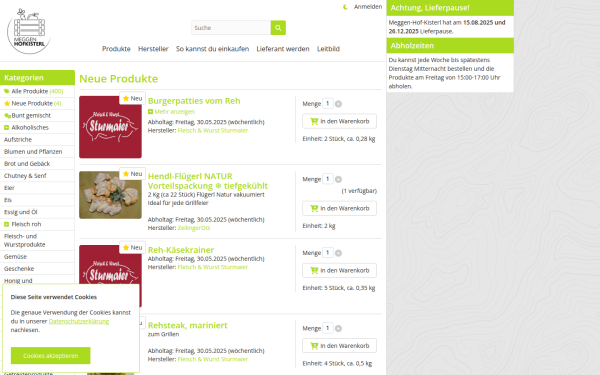The height and width of the screenshot is (375, 600).
Task: Toggle dark mode moon icon
Action: 345,7
